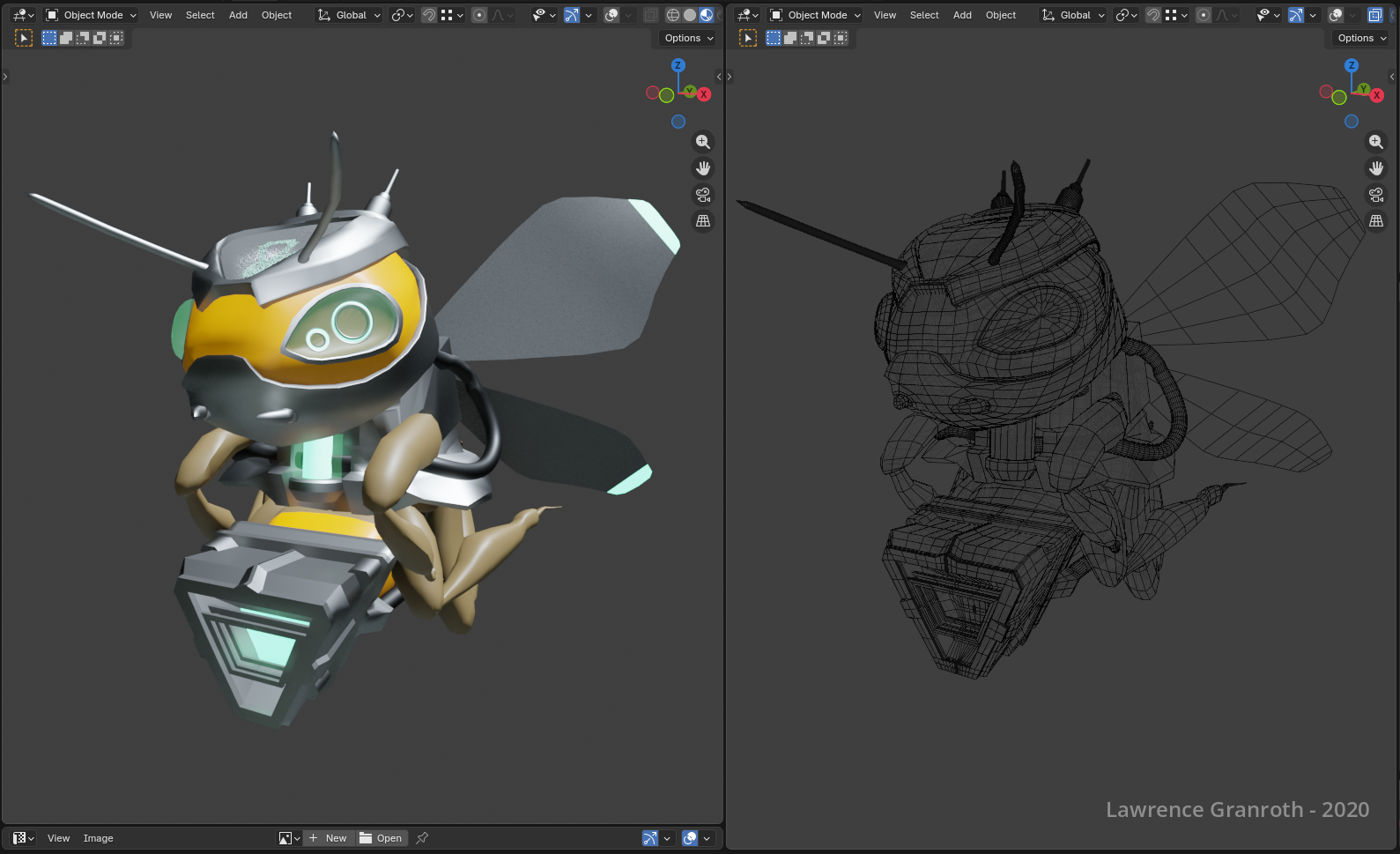
Task: Click the tweak select tool in left viewport
Action: (x=24, y=38)
